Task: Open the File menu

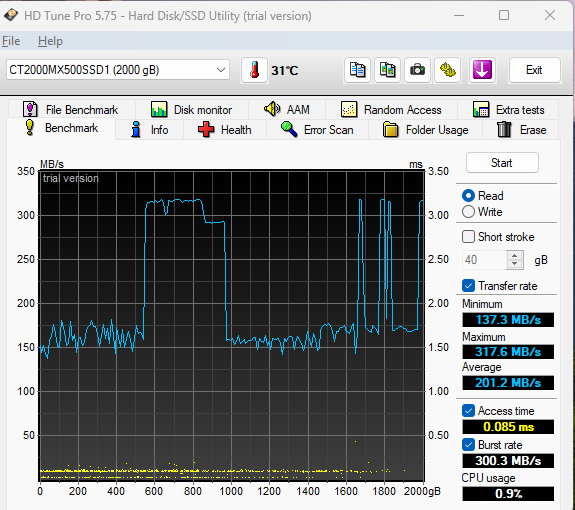Action: coord(11,41)
